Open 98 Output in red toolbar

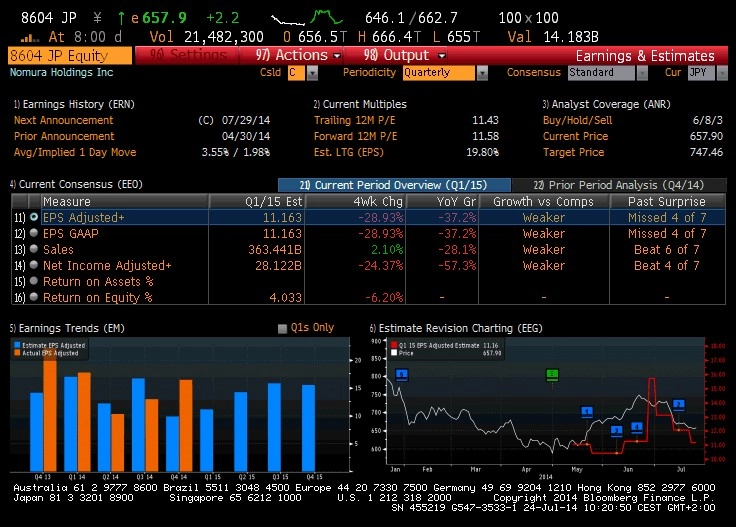[x=396, y=55]
